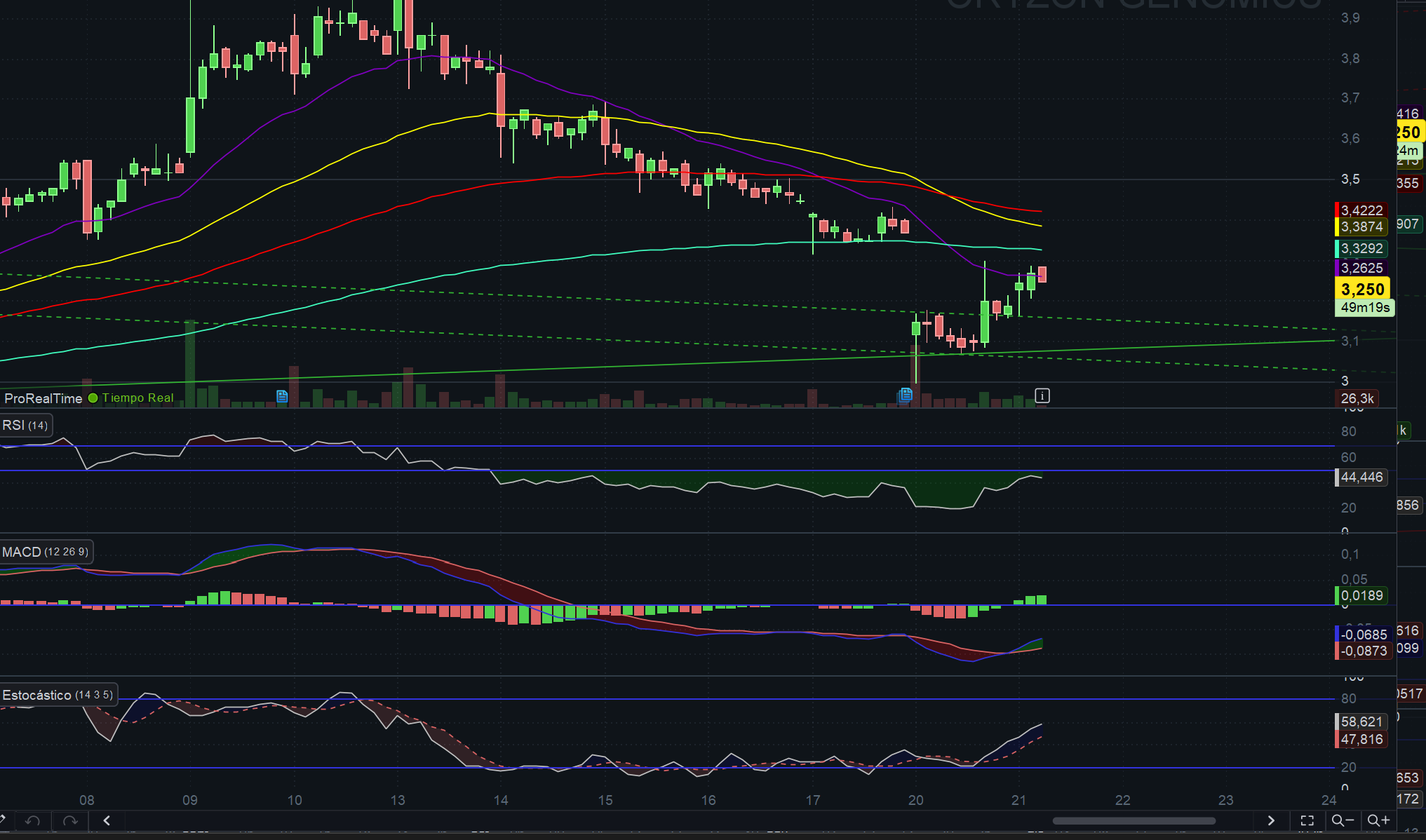Click date 13 on the time axis
Viewport: 1426px width, 840px height.
(x=398, y=800)
